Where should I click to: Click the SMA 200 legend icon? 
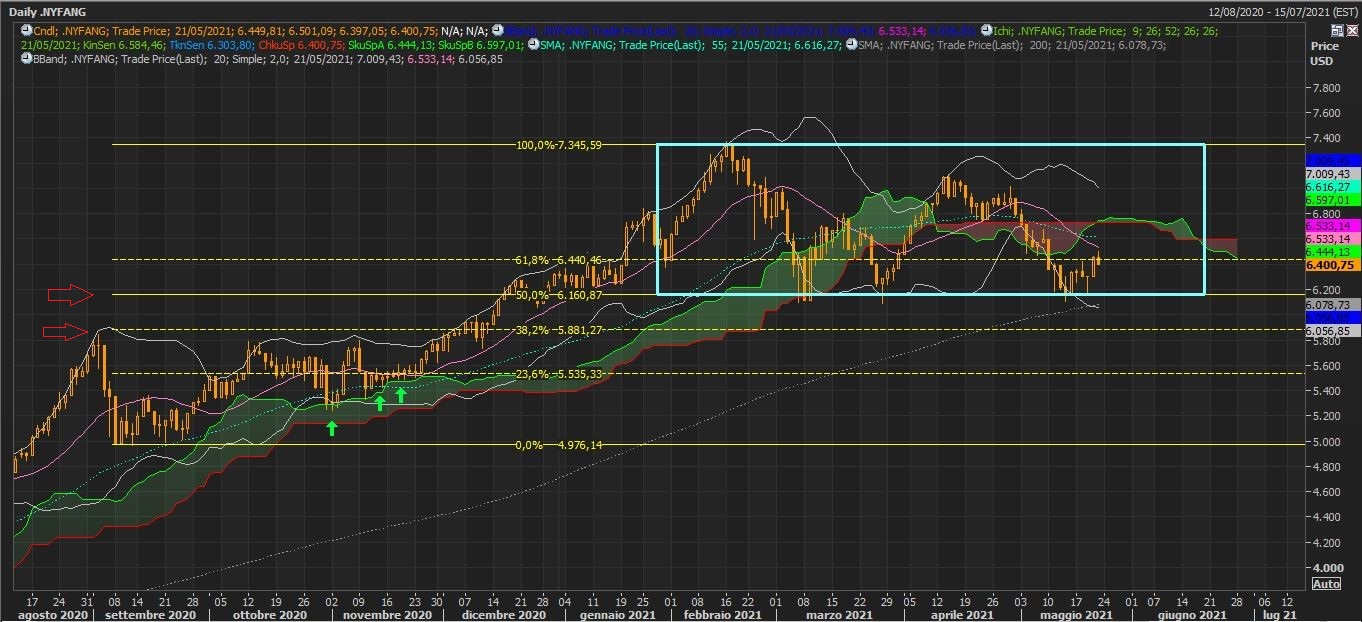coord(851,45)
